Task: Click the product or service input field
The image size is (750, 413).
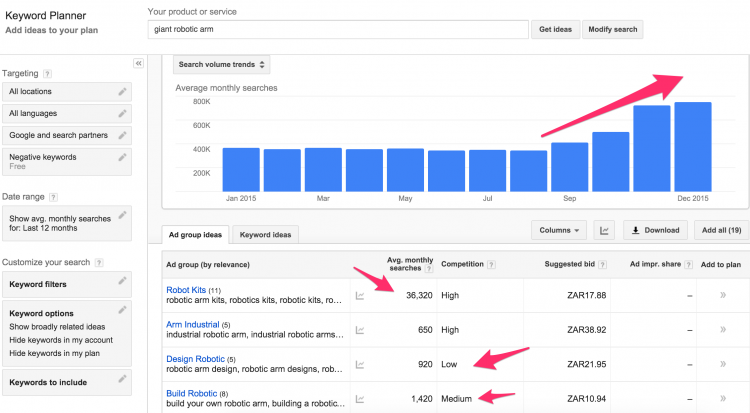Action: (337, 29)
